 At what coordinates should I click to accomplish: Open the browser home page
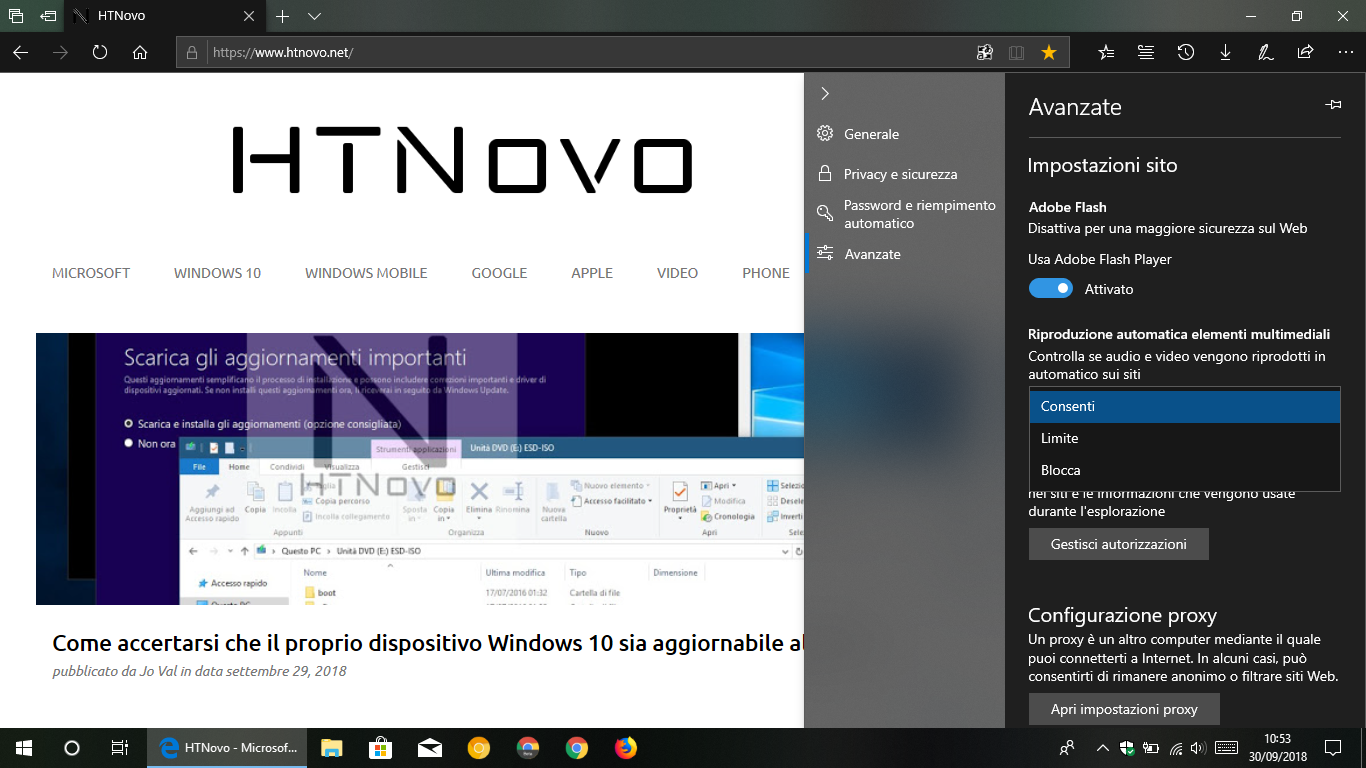point(140,52)
